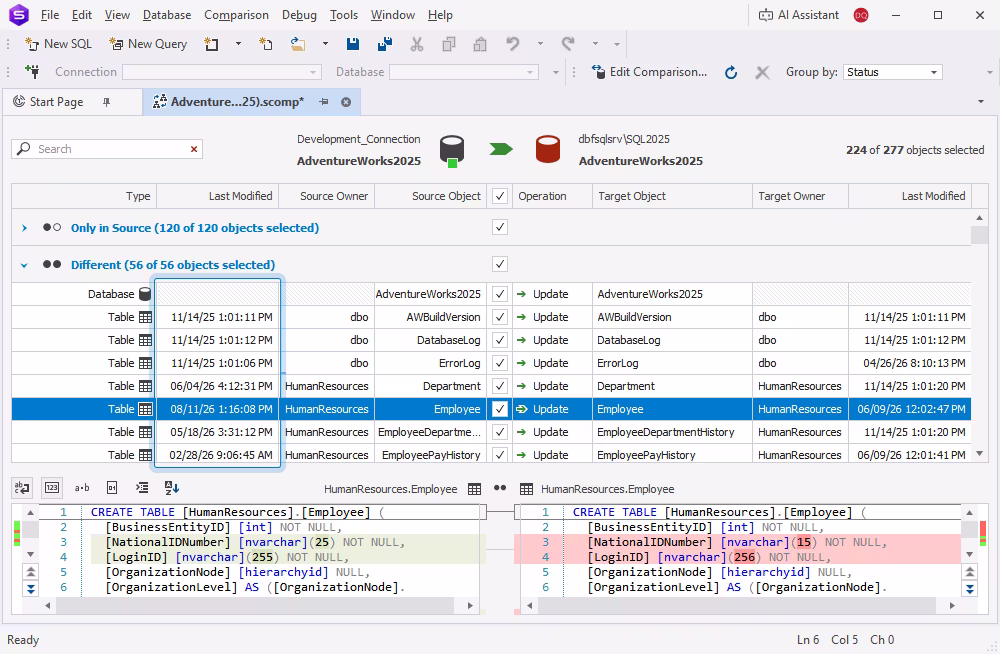Click the sort A-Z icon in diff toolbar
This screenshot has height=654, width=1000.
[x=172, y=488]
